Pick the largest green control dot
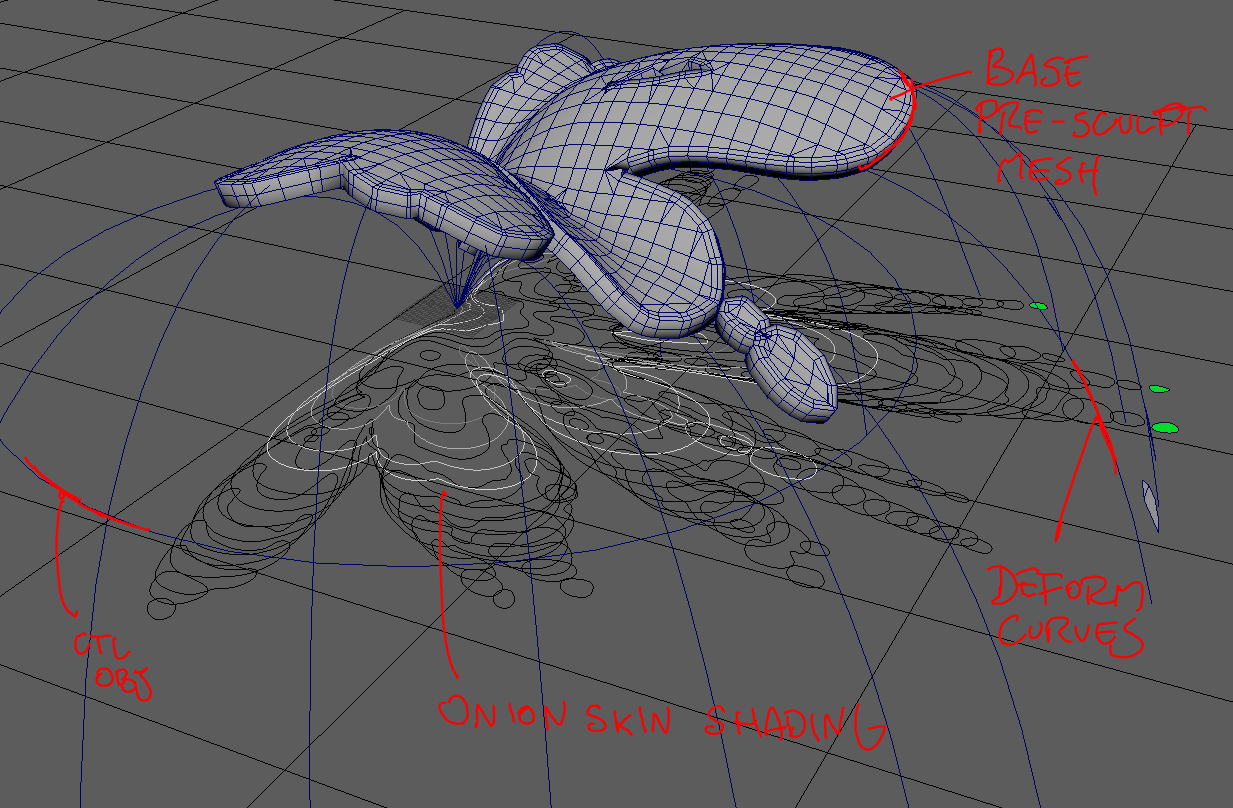This screenshot has height=808, width=1233. pos(1166,428)
